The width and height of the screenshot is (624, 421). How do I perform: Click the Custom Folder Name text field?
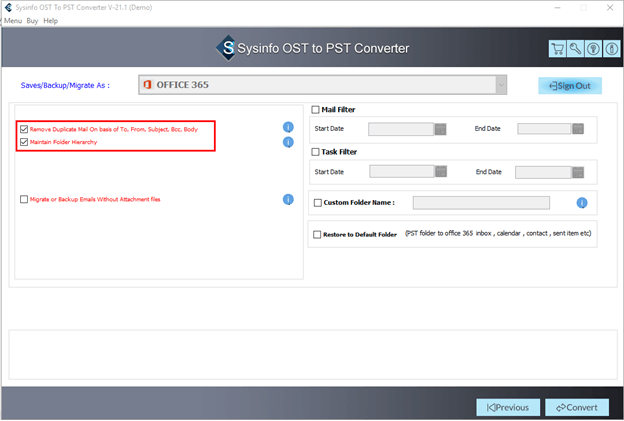pyautogui.click(x=481, y=203)
